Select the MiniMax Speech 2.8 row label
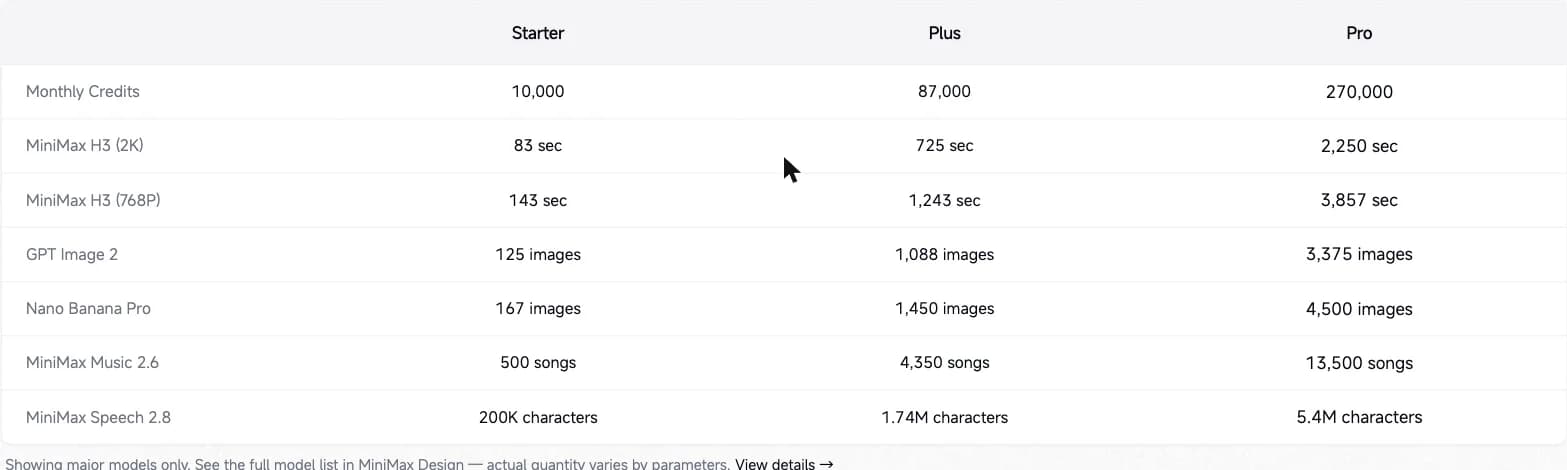This screenshot has width=1567, height=470. [98, 417]
